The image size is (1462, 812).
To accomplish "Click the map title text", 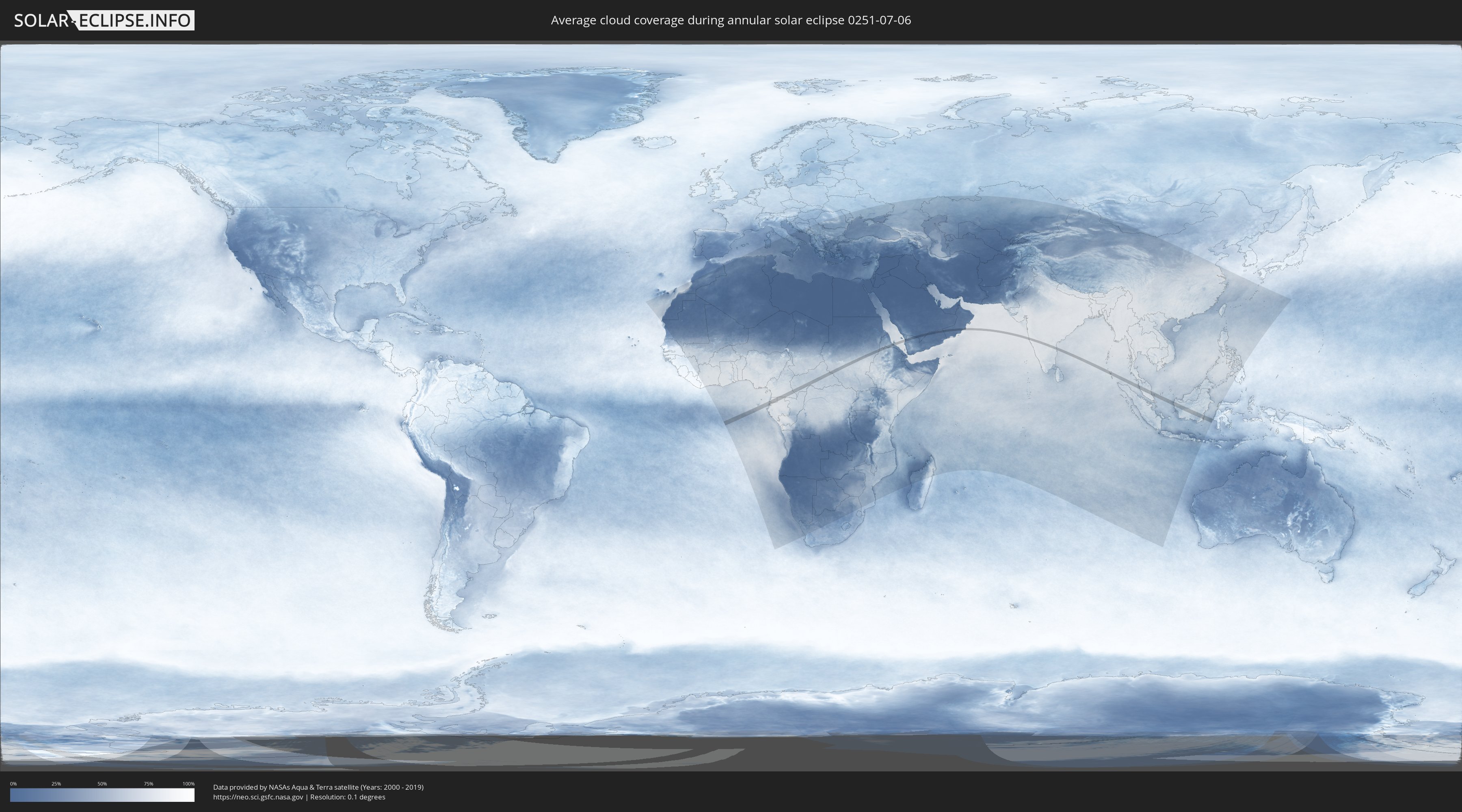I will pyautogui.click(x=731, y=20).
